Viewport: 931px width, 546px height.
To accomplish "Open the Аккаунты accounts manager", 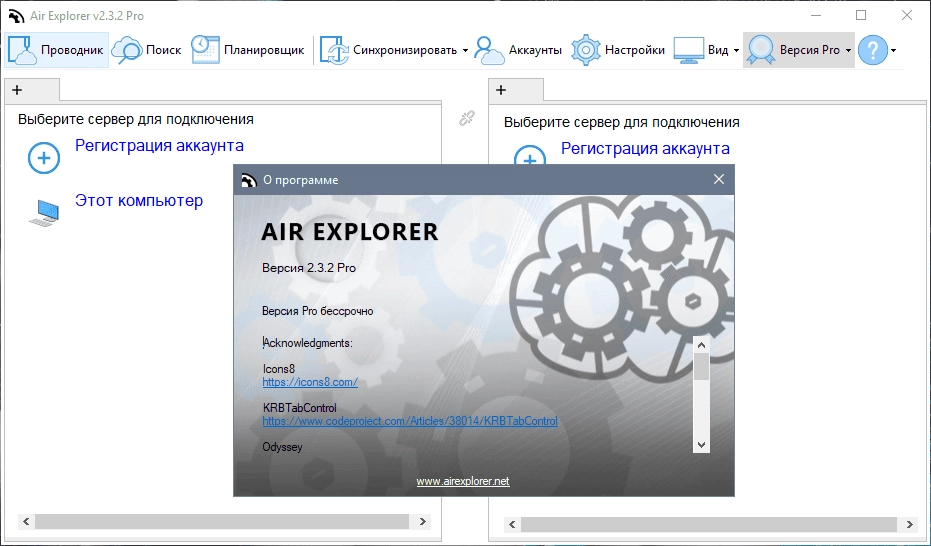I will point(518,50).
